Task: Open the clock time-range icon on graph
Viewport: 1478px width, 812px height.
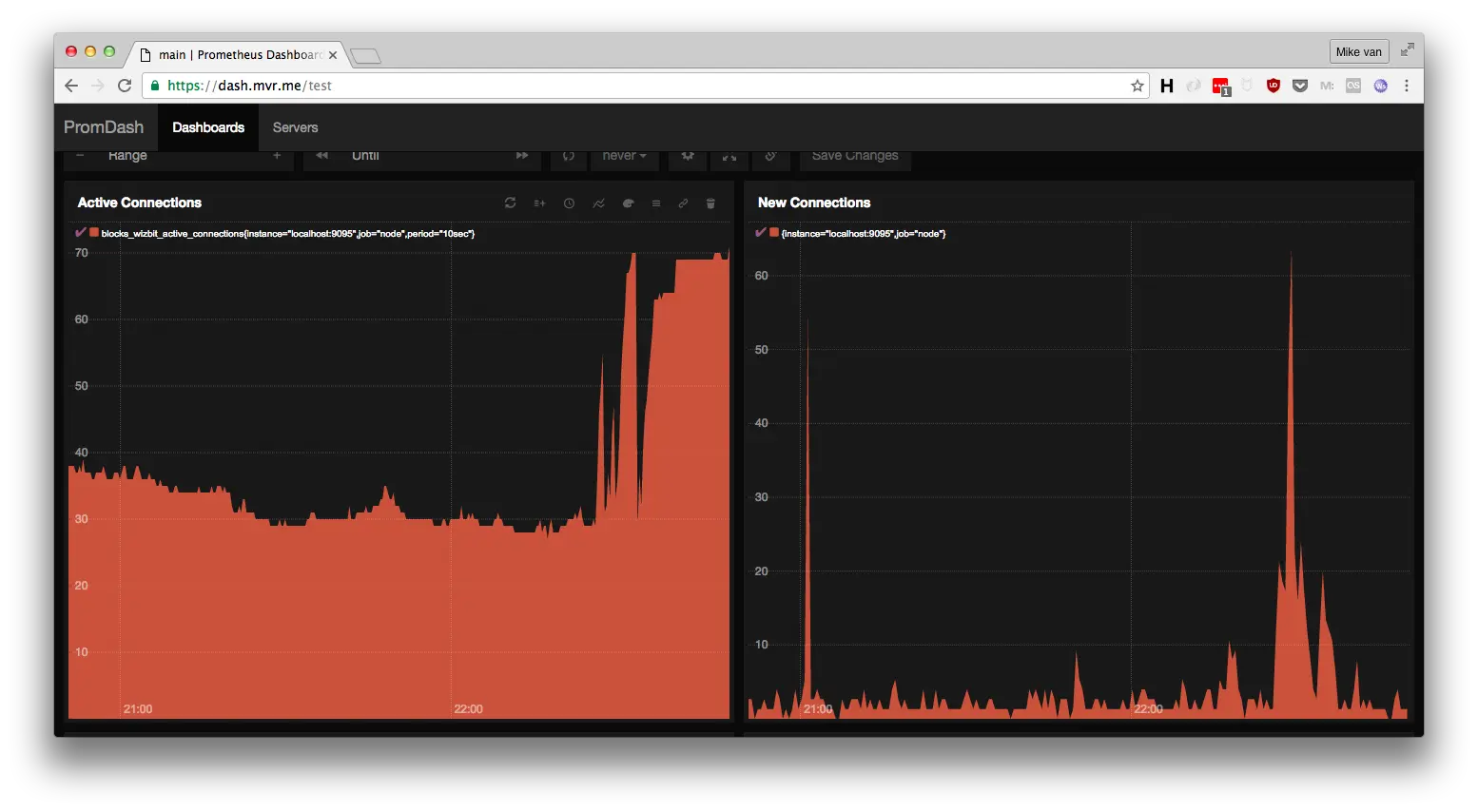Action: (x=569, y=203)
